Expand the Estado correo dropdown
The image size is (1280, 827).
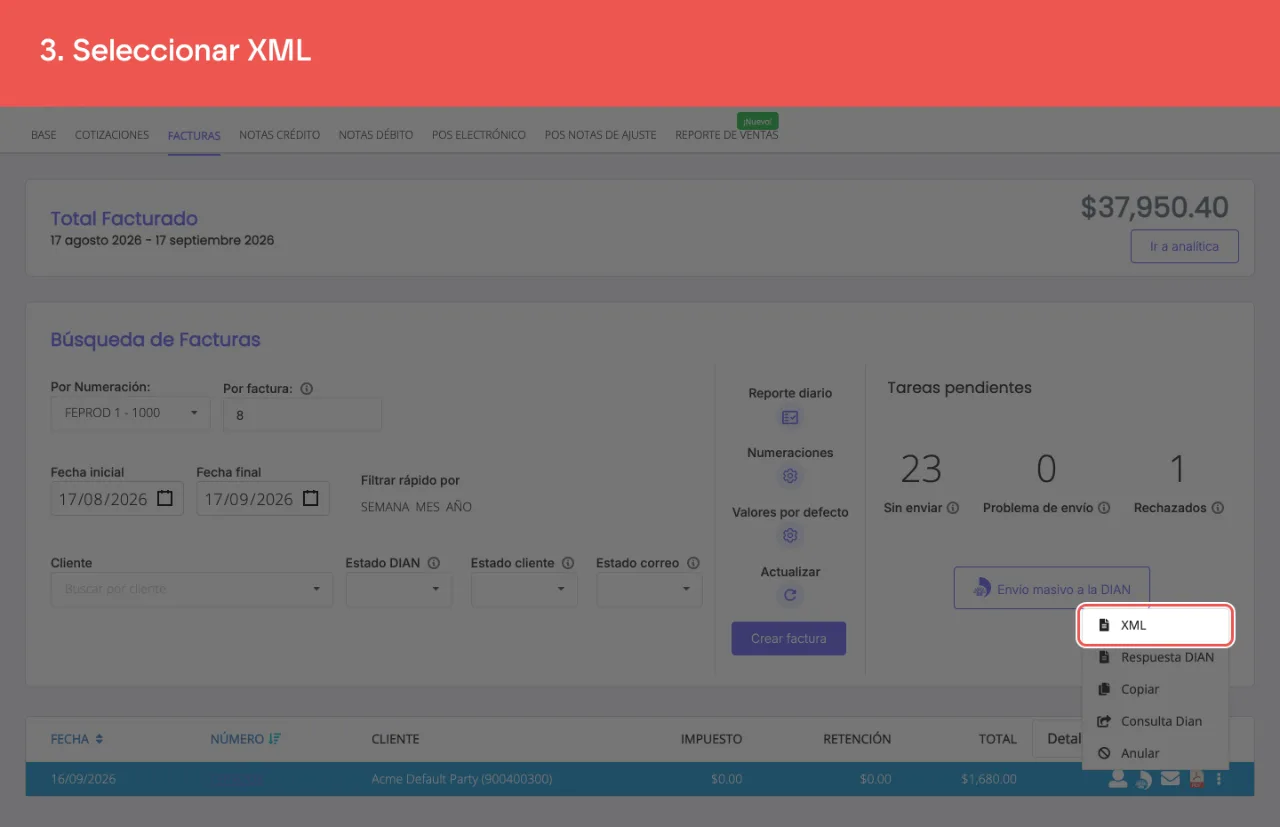click(649, 589)
